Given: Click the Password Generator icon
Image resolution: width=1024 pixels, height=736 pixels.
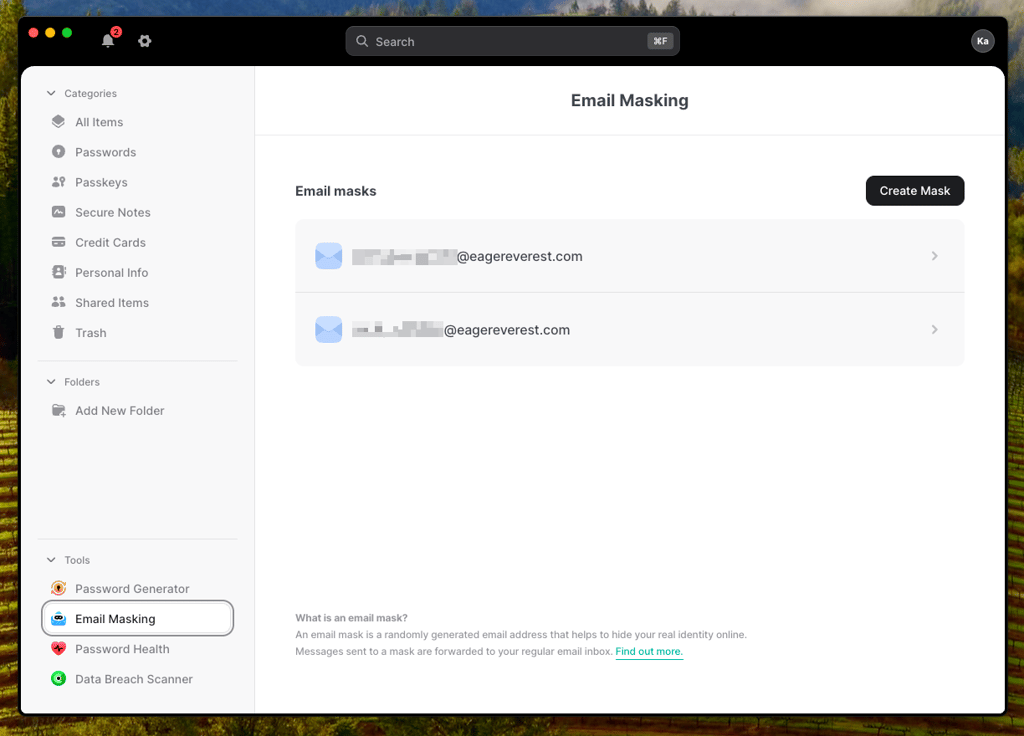Looking at the screenshot, I should coord(59,588).
